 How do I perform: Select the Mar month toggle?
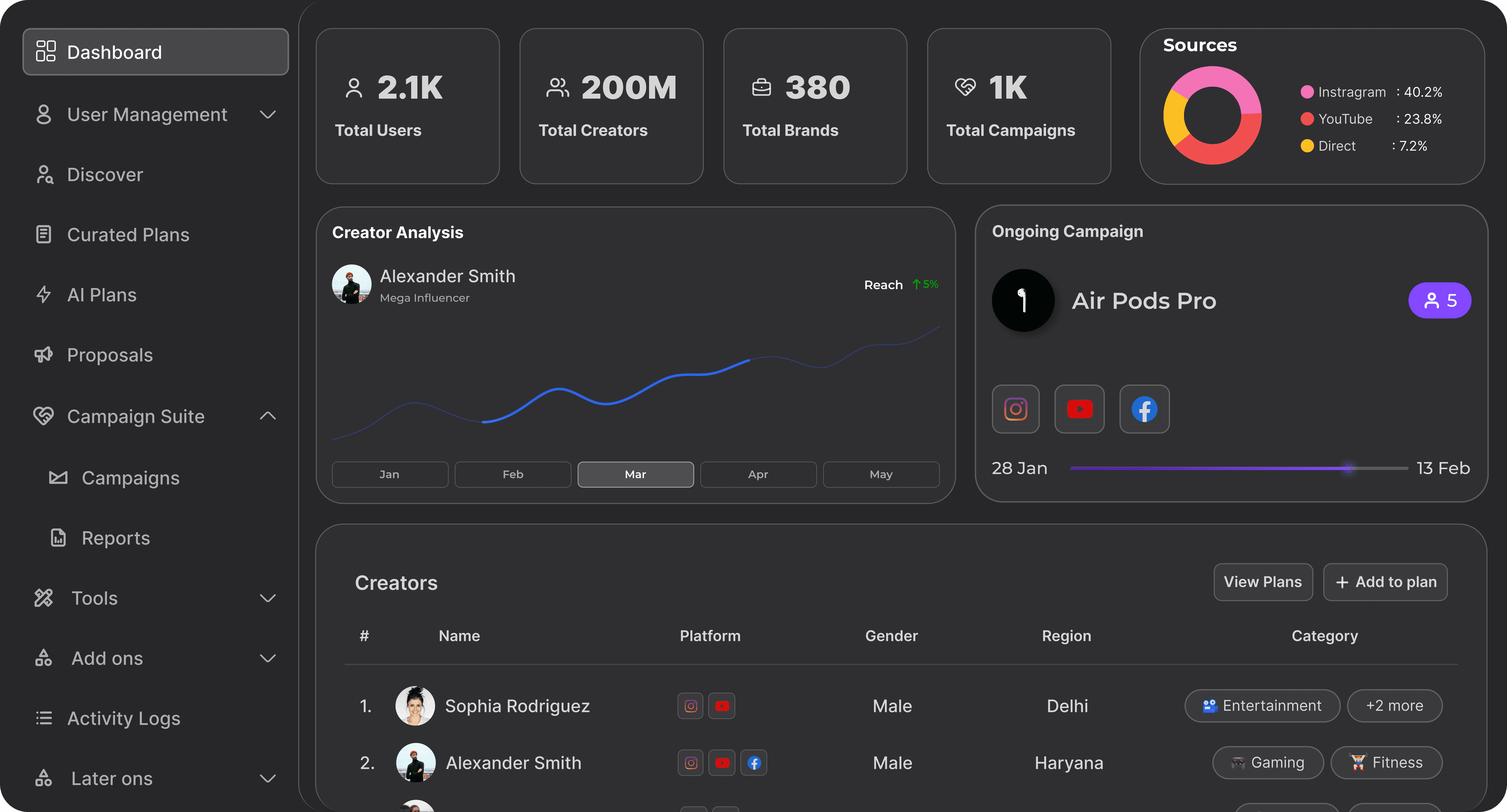click(x=635, y=474)
